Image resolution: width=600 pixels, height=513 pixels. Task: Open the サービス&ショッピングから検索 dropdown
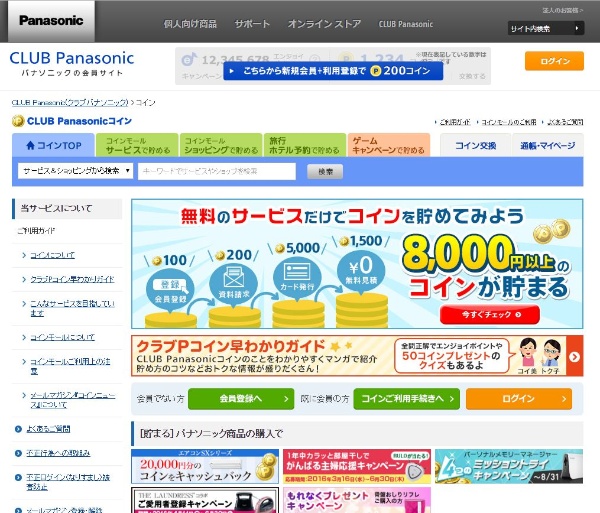(75, 171)
